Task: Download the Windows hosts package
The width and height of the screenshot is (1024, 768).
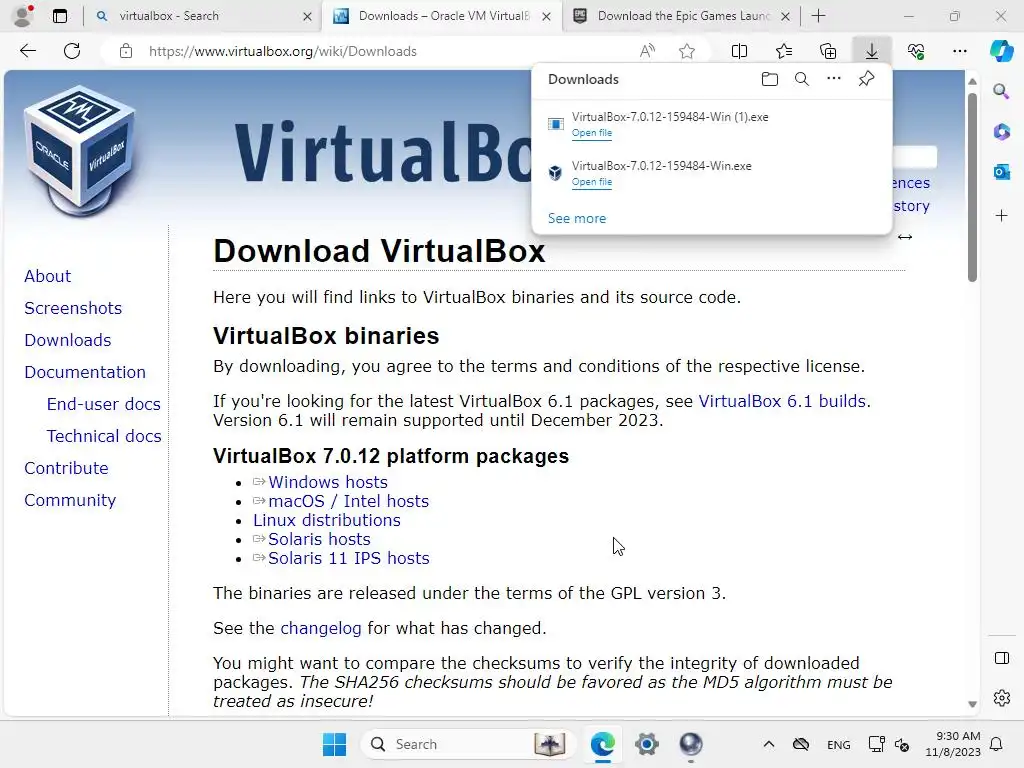Action: tap(328, 482)
